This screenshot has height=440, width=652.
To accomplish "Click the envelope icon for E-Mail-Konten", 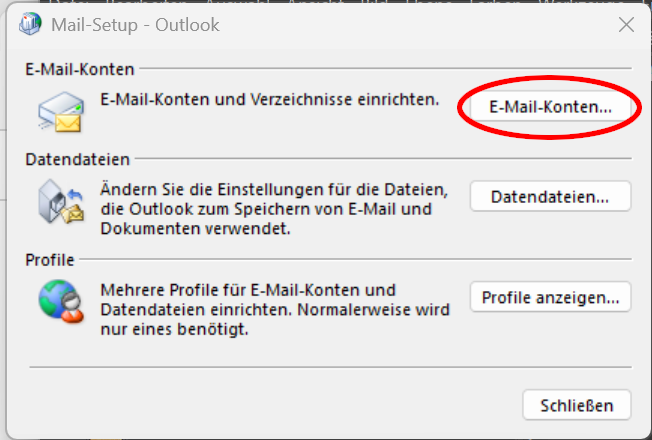I will 61,111.
